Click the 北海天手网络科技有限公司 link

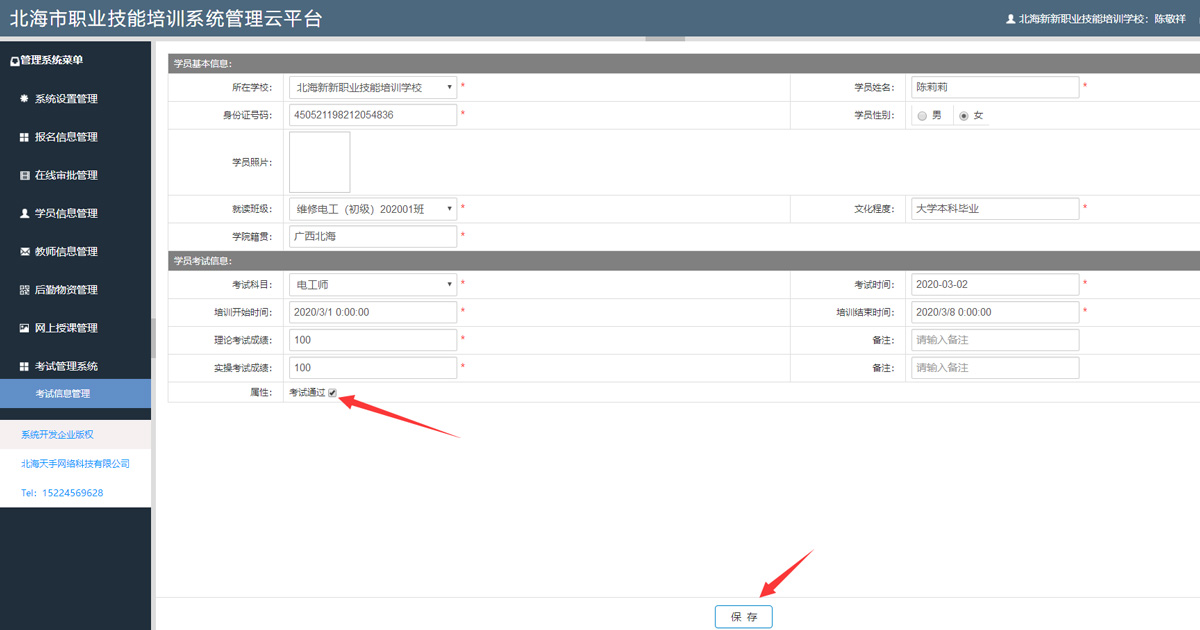tap(75, 464)
